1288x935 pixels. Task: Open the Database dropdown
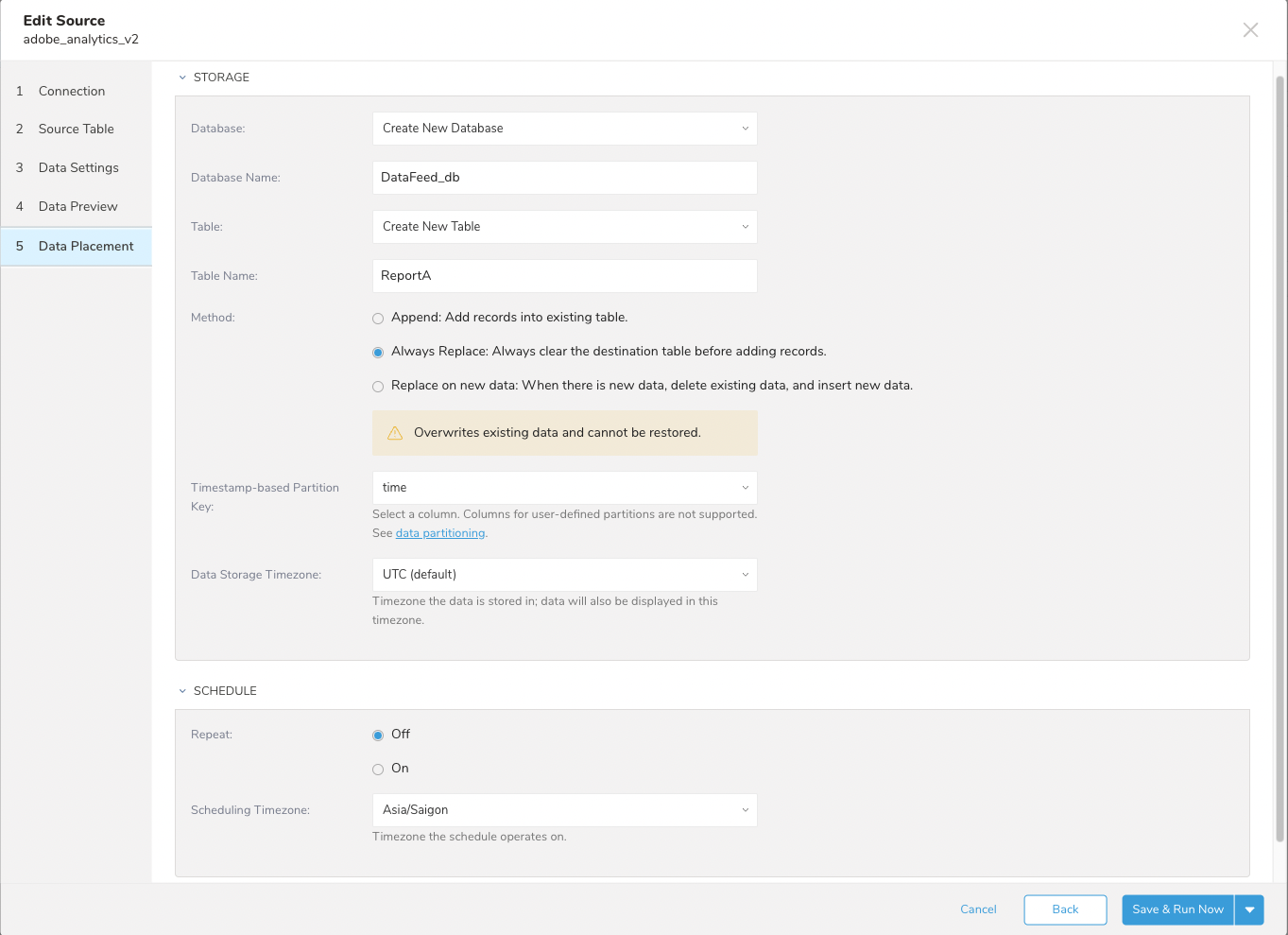click(x=564, y=129)
